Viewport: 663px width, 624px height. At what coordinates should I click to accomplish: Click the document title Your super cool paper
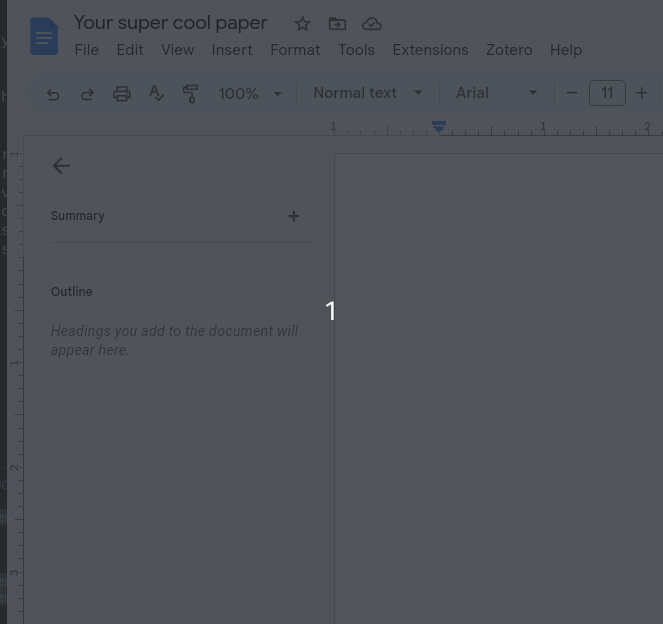(x=170, y=23)
